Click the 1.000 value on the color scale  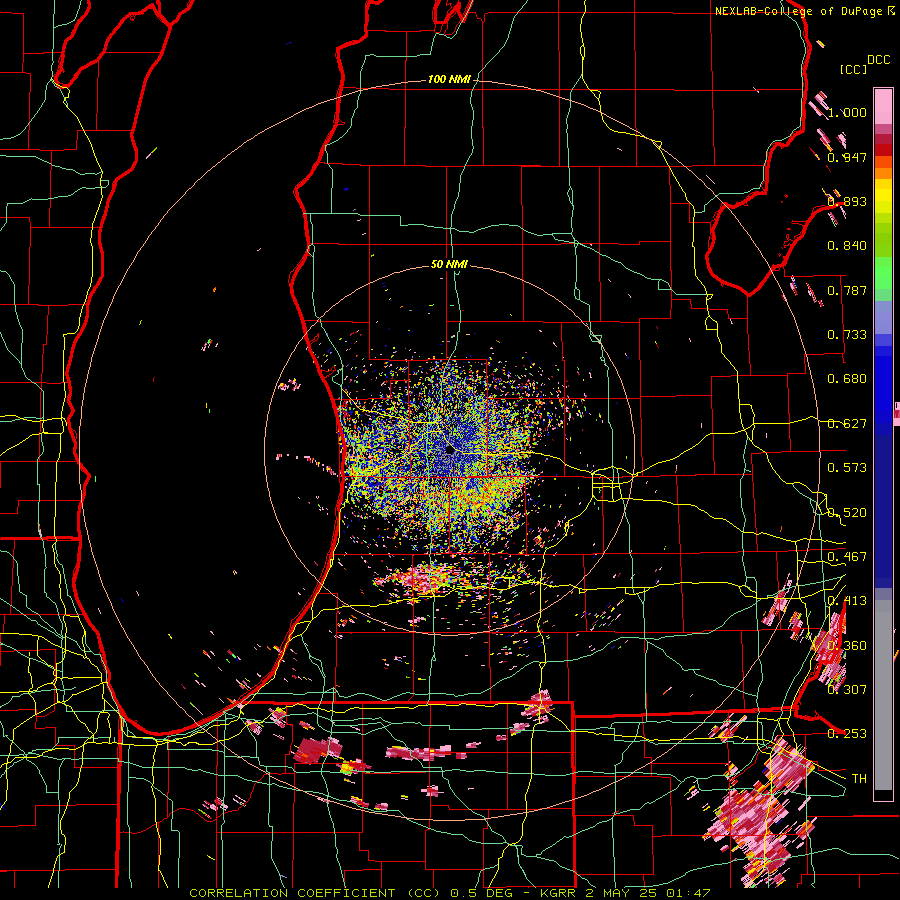tap(847, 112)
